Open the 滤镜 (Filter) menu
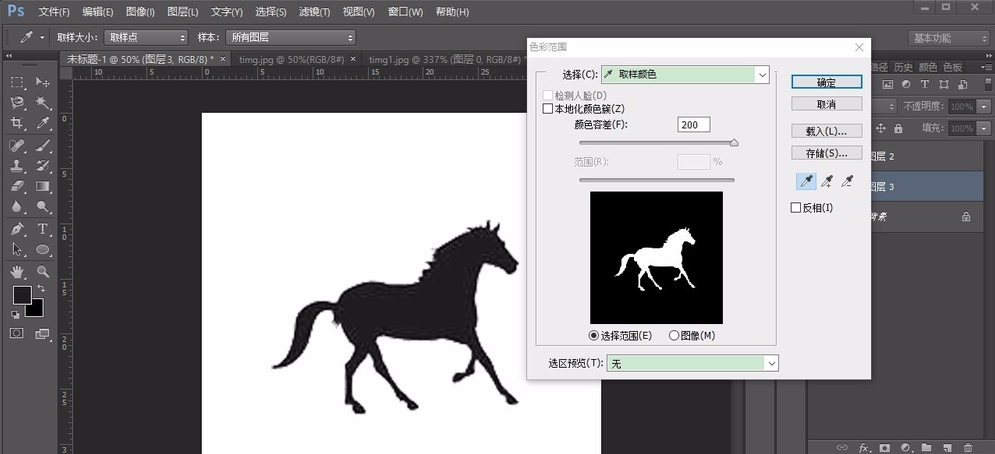This screenshot has height=454, width=995. (x=315, y=12)
